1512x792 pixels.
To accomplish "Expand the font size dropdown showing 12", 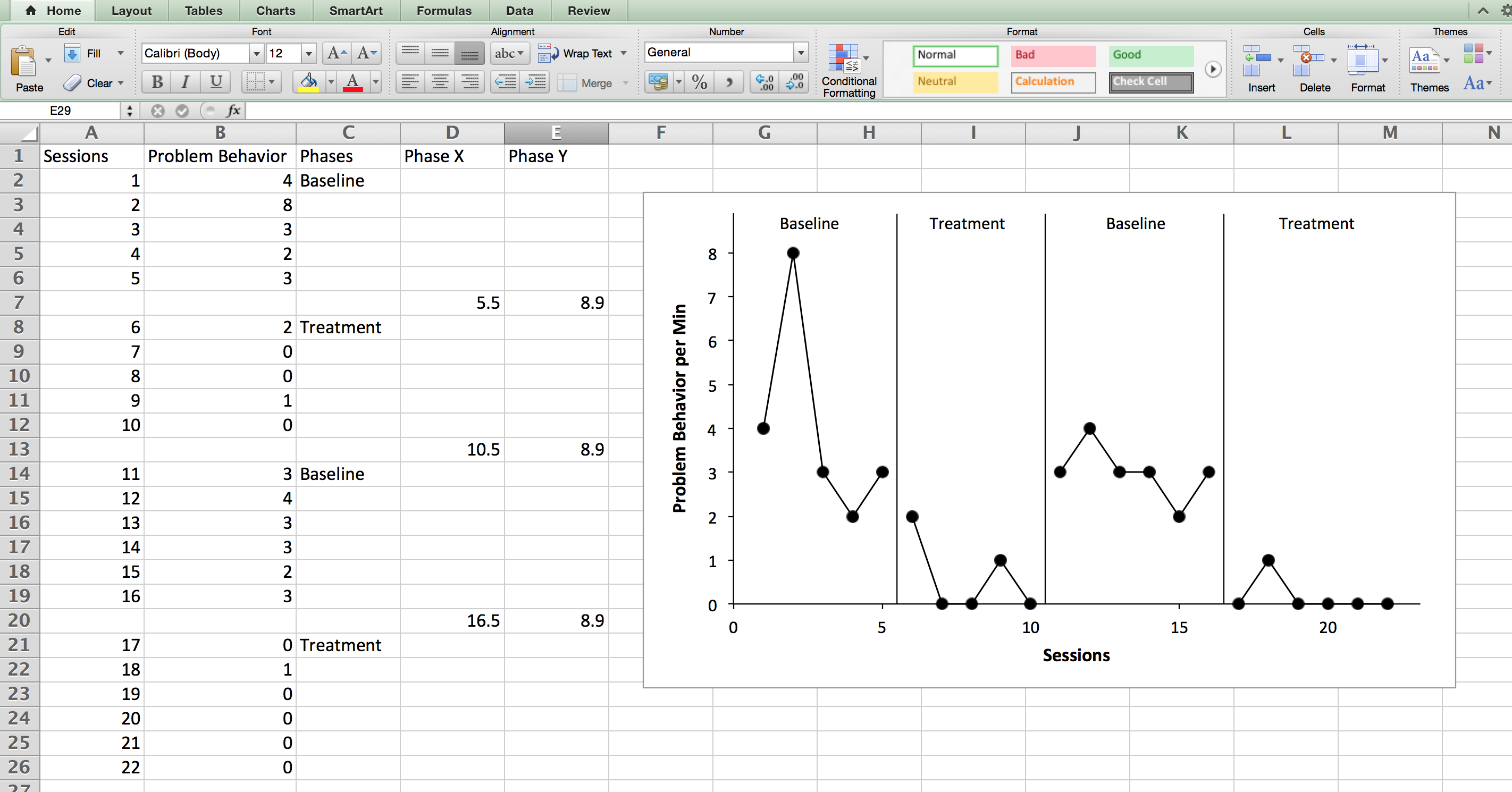I will point(309,53).
